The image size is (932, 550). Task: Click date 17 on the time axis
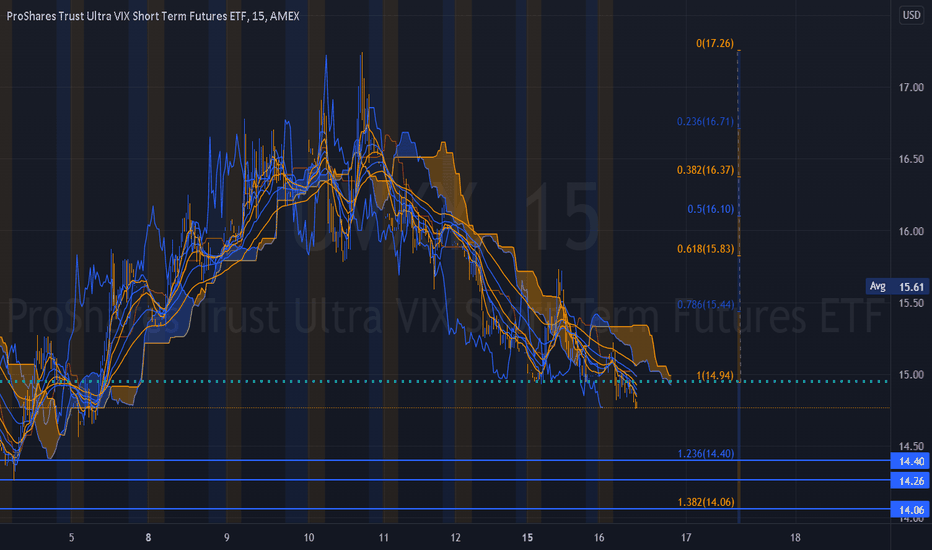(x=687, y=538)
